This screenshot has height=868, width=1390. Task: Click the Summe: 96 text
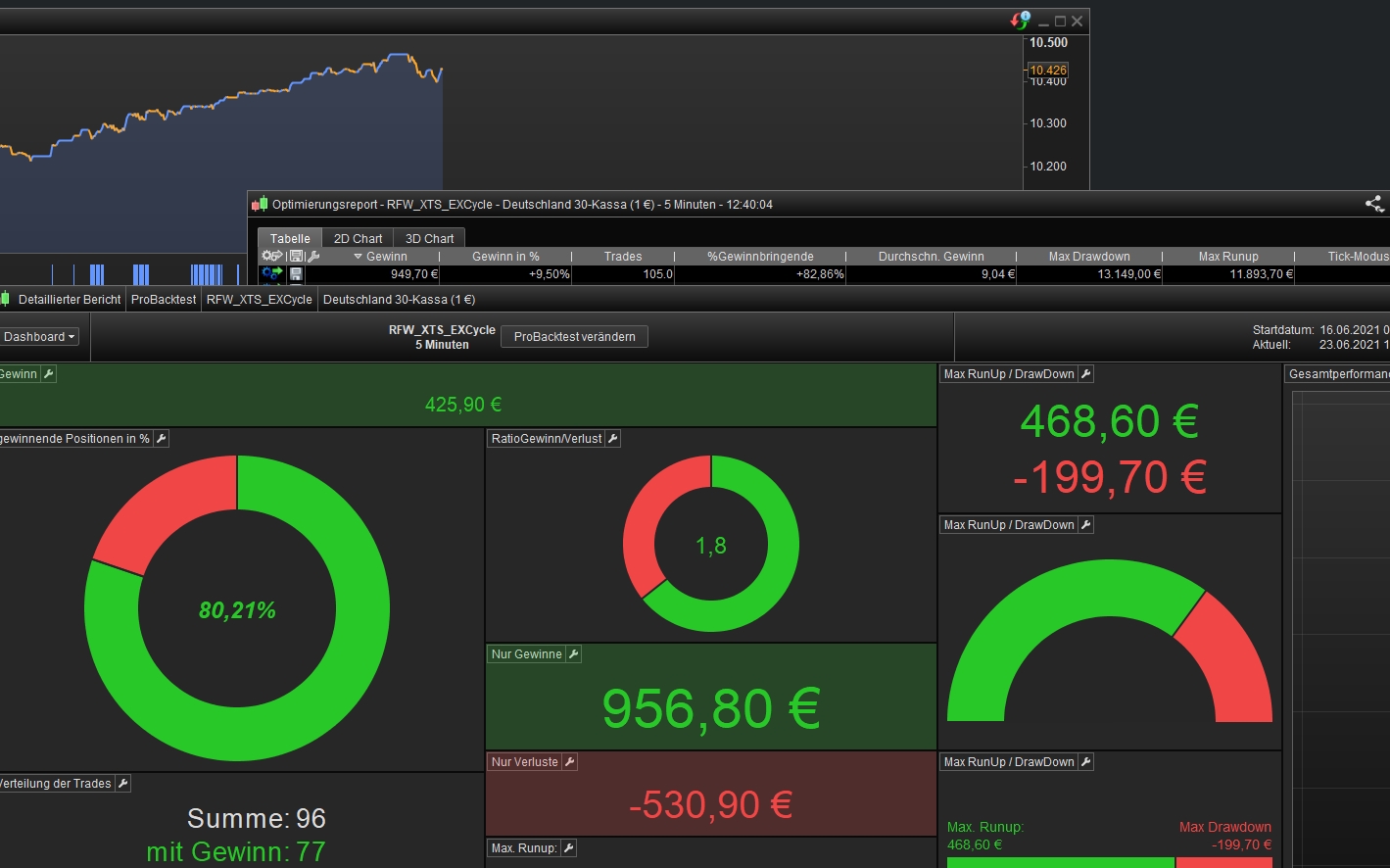click(257, 819)
